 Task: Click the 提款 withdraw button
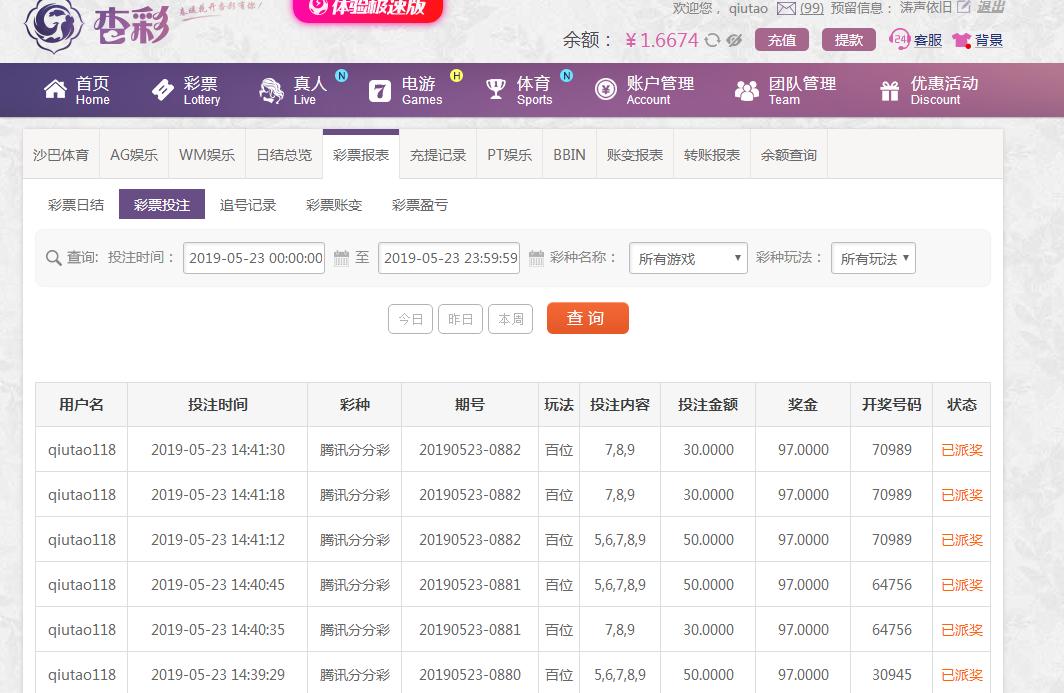click(848, 40)
